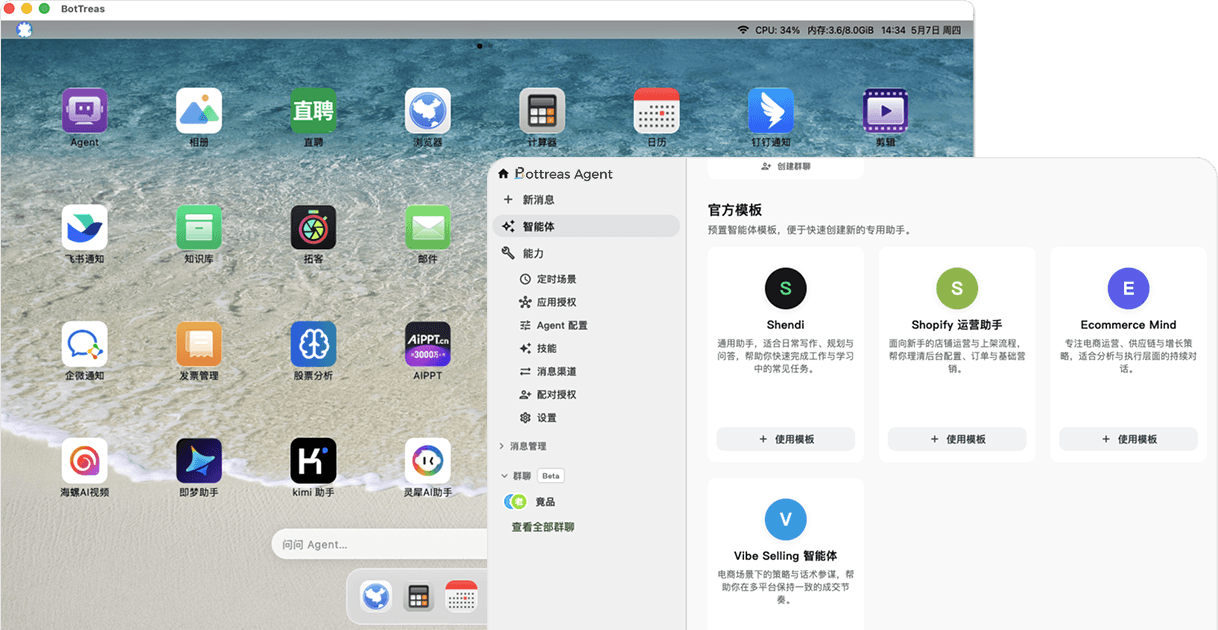The width and height of the screenshot is (1218, 630).
Task: Expand the 消息管理 section
Action: pyautogui.click(x=523, y=446)
